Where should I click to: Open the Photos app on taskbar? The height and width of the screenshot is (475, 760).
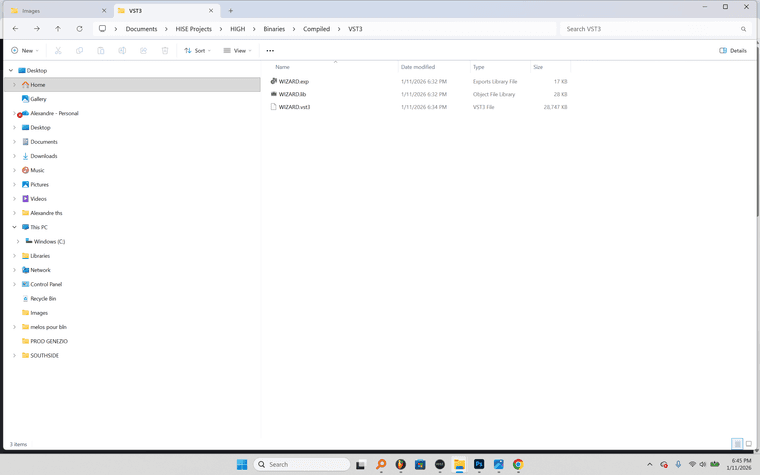pos(498,464)
